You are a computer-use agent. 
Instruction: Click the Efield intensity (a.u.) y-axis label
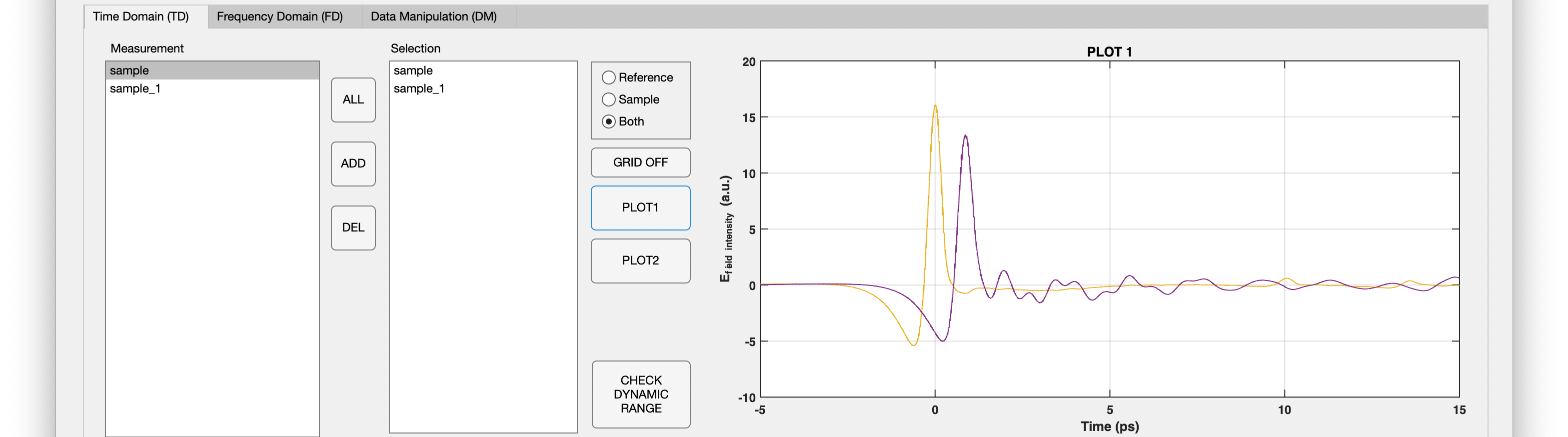pos(726,229)
